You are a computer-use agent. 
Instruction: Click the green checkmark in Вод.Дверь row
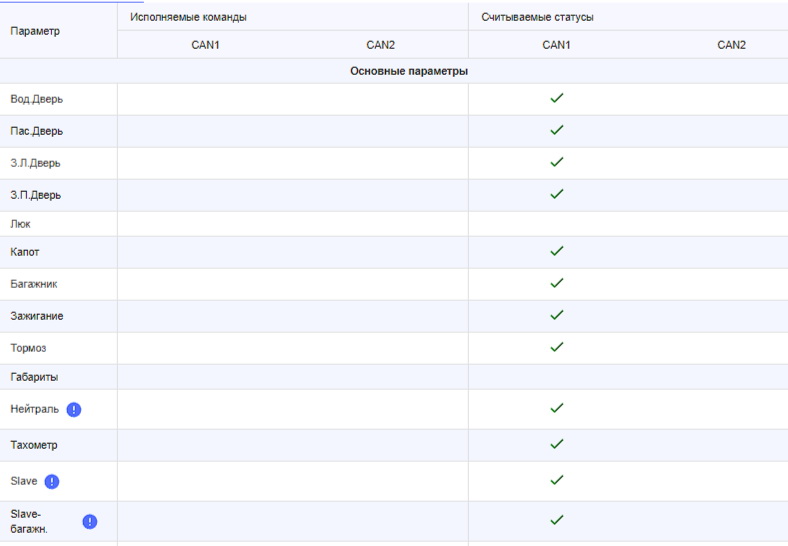557,98
